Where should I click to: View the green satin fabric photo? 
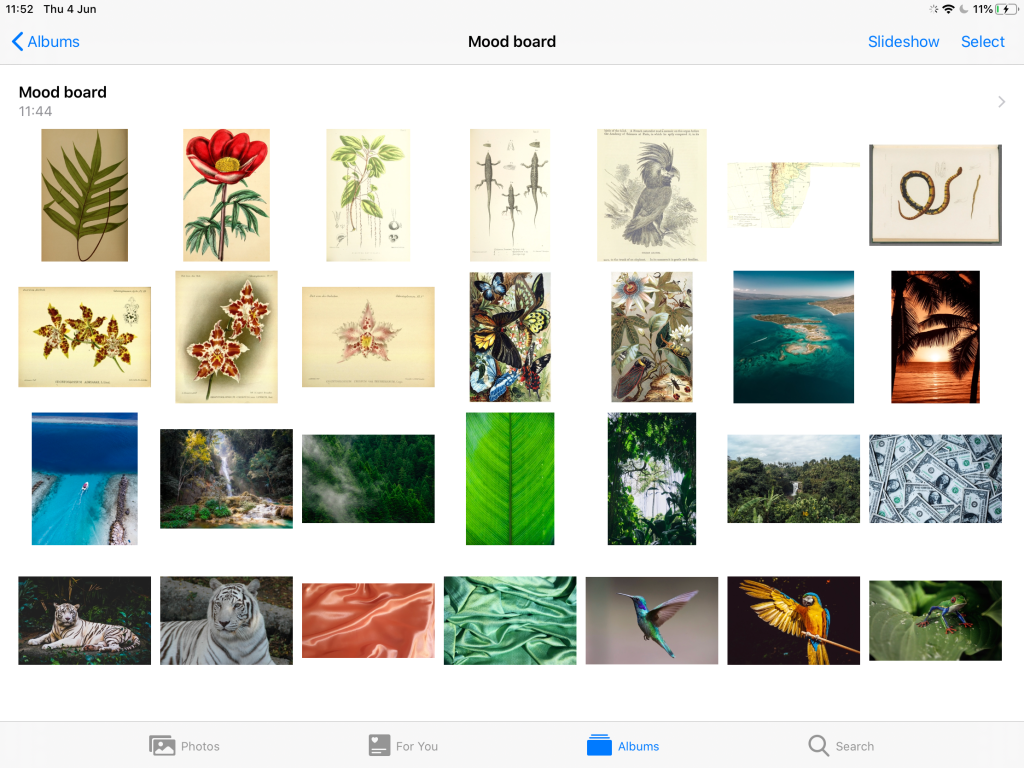510,620
